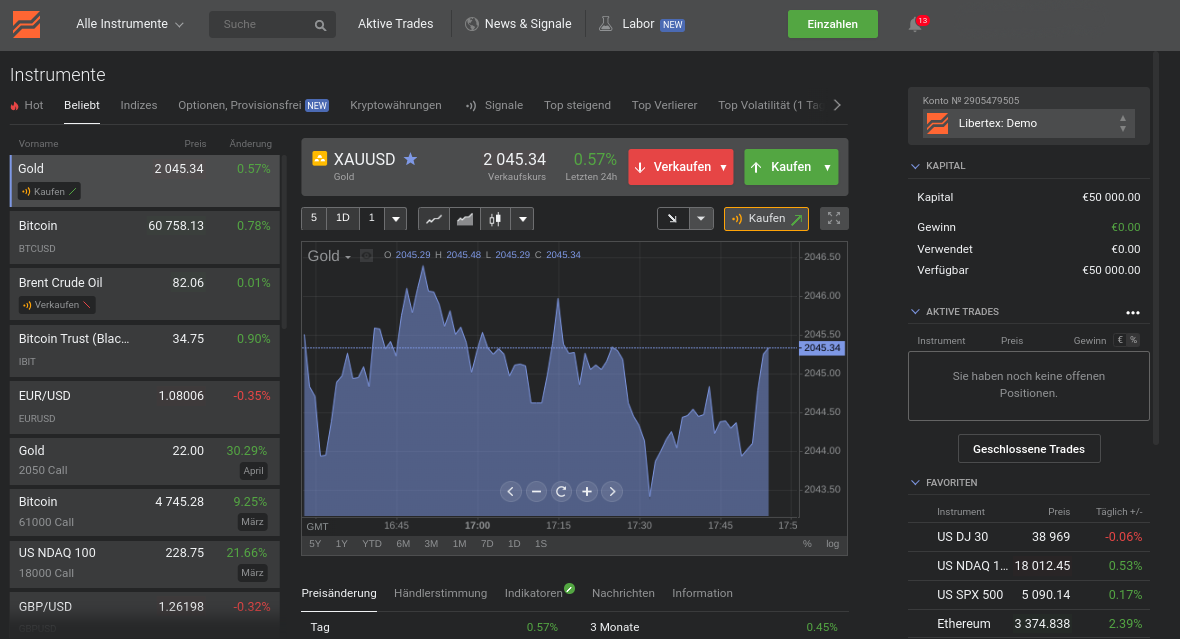Switch to the Kryptowährungen tab
This screenshot has width=1180, height=639.
(x=396, y=105)
